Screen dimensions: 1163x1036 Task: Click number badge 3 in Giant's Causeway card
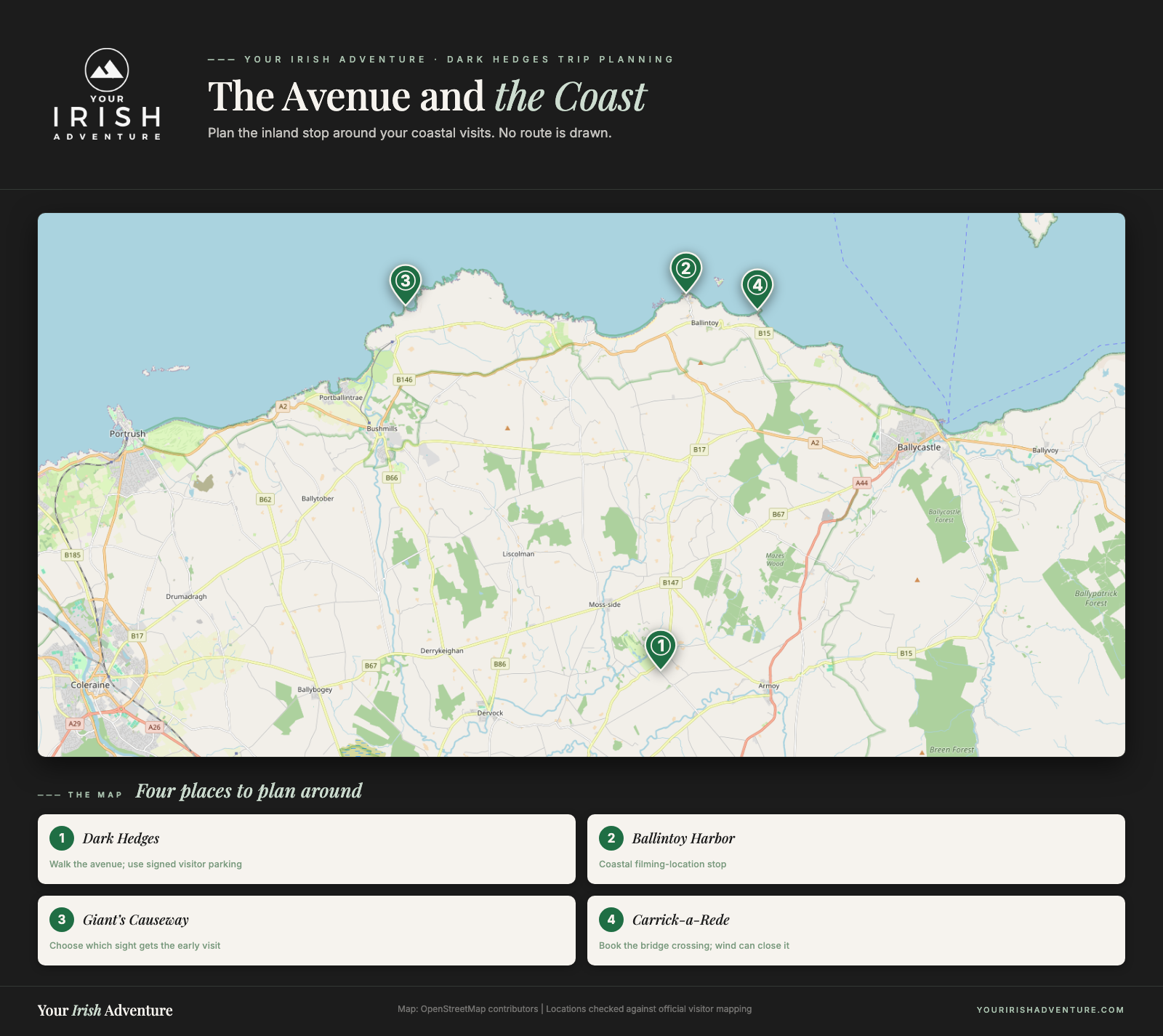coord(62,920)
